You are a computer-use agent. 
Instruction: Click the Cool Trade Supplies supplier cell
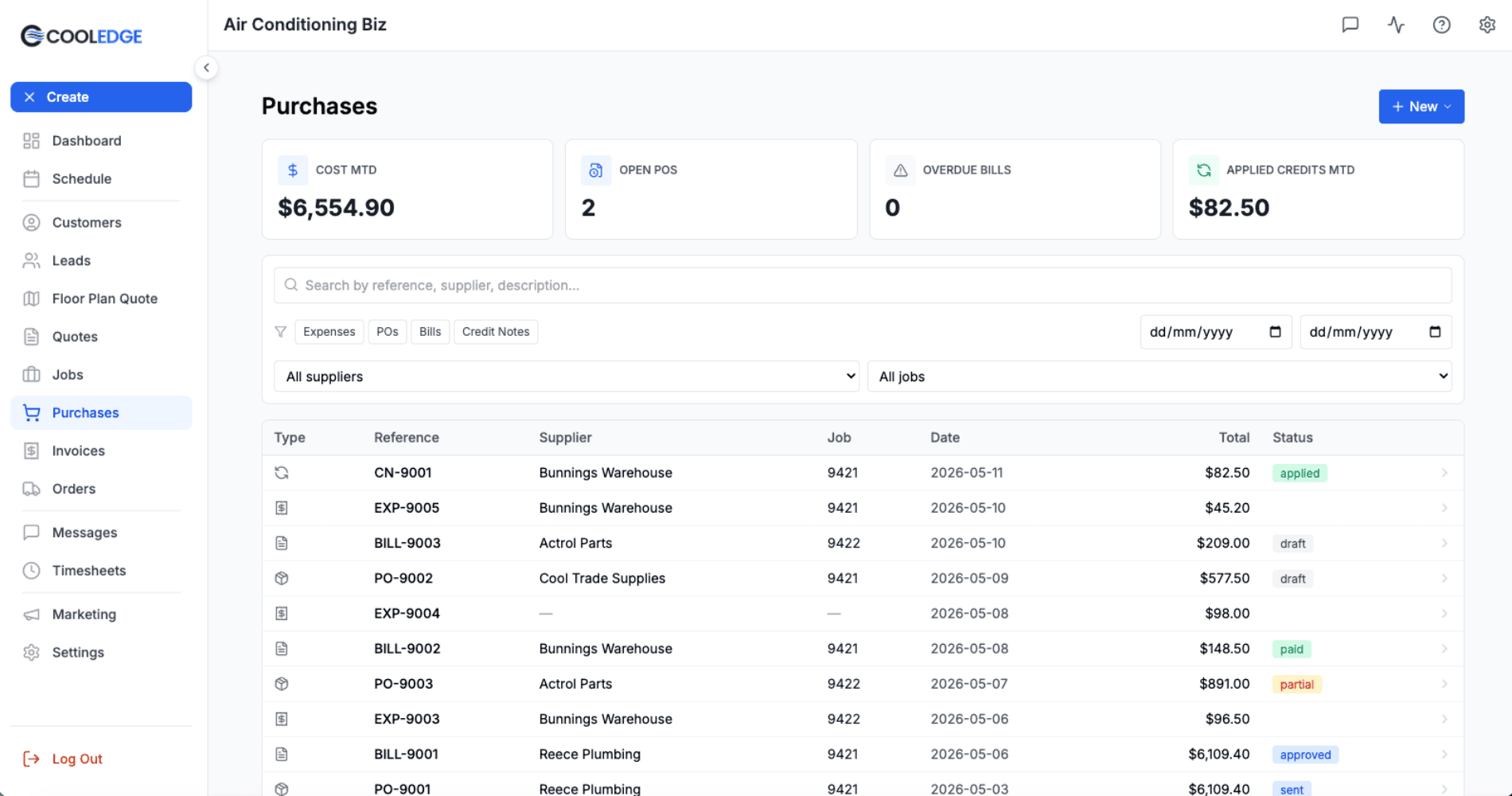click(x=602, y=579)
